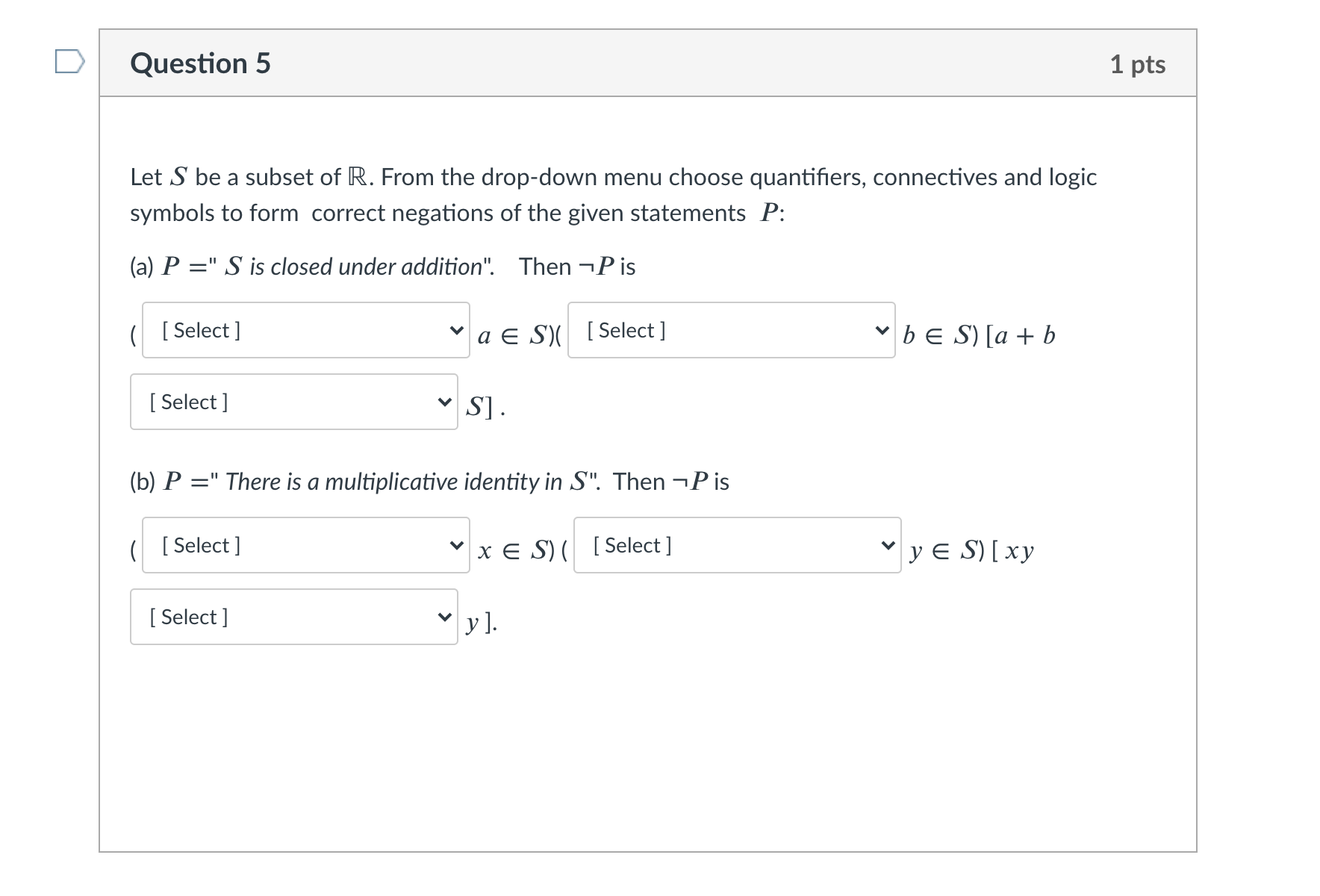1320x896 pixels.
Task: Click the chevron arrow before b ∈ S
Action: point(883,331)
